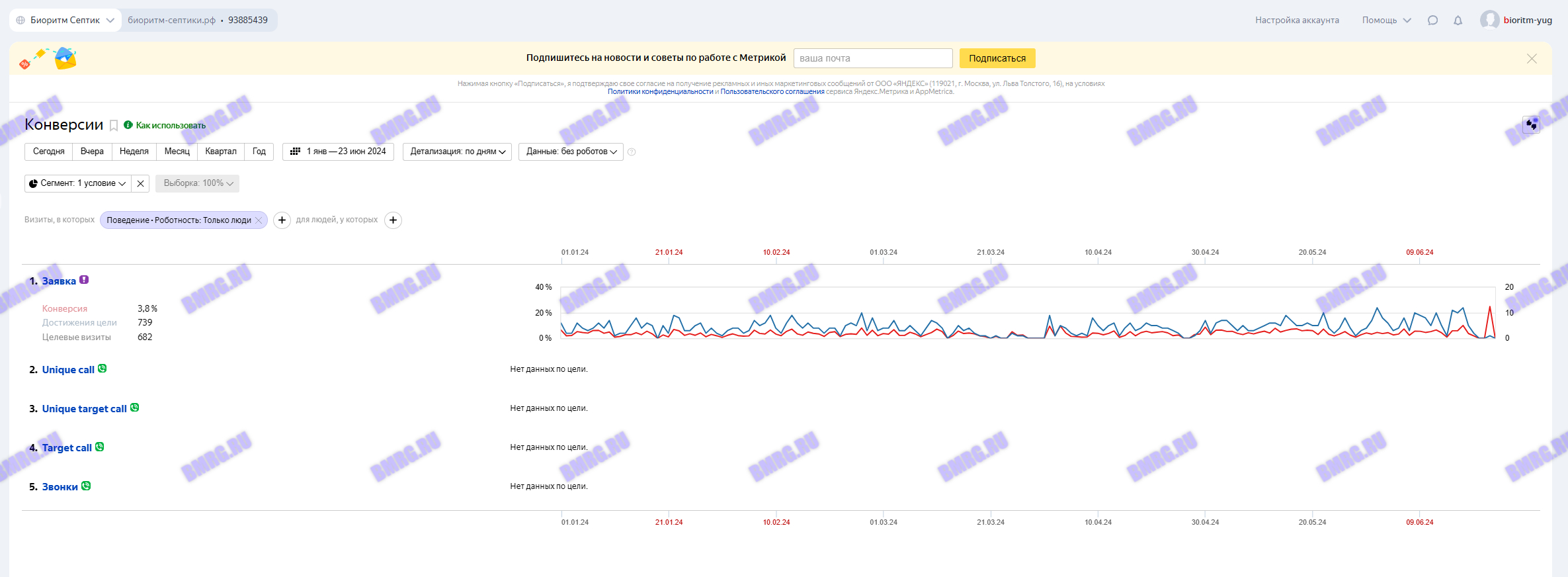
Task: Click the bioritm-yug user avatar
Action: [1489, 20]
